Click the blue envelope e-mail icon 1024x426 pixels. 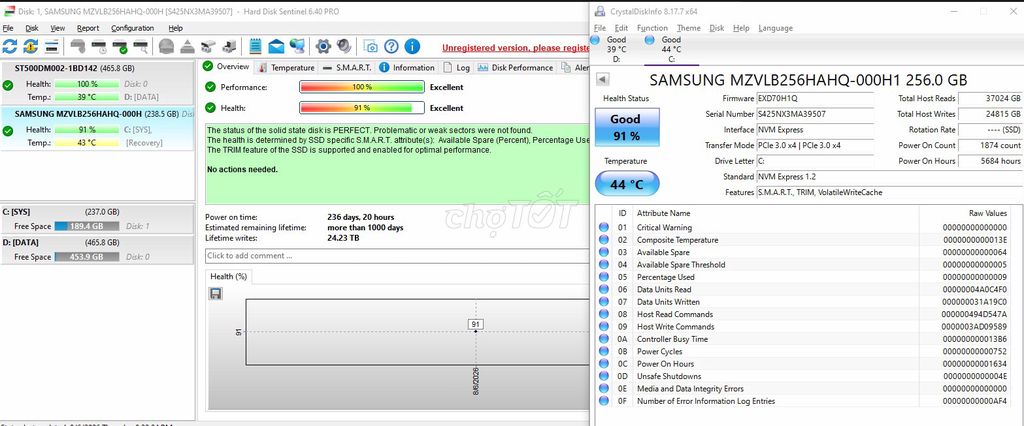click(x=276, y=46)
